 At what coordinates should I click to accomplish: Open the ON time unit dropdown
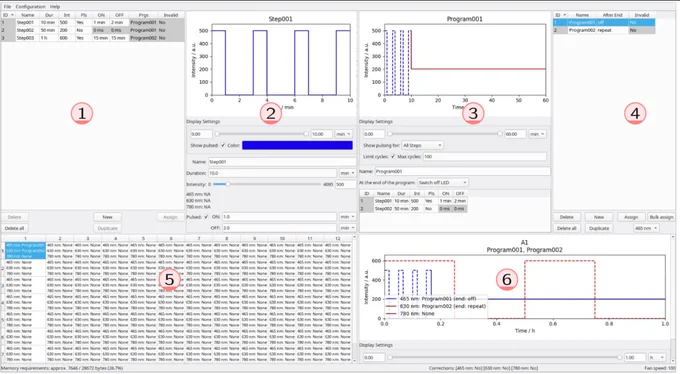(x=347, y=217)
